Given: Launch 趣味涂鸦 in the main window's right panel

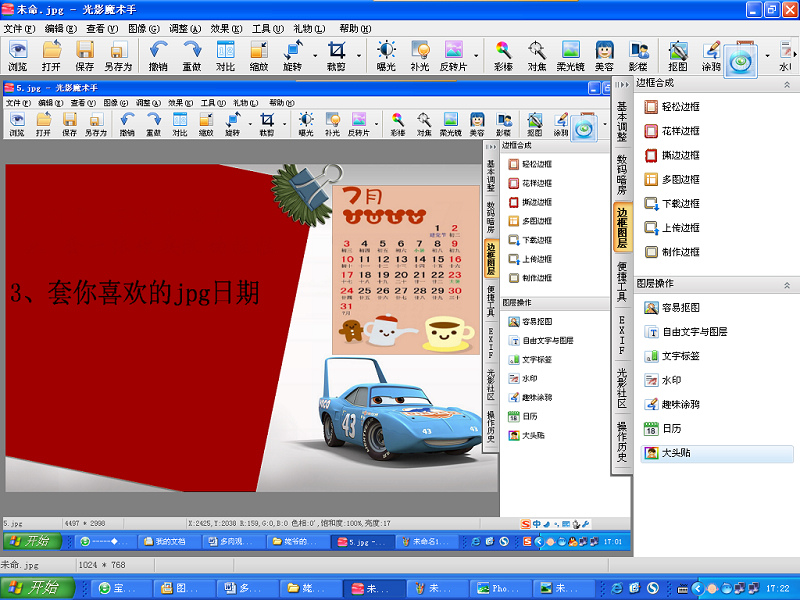Looking at the screenshot, I should [672, 405].
